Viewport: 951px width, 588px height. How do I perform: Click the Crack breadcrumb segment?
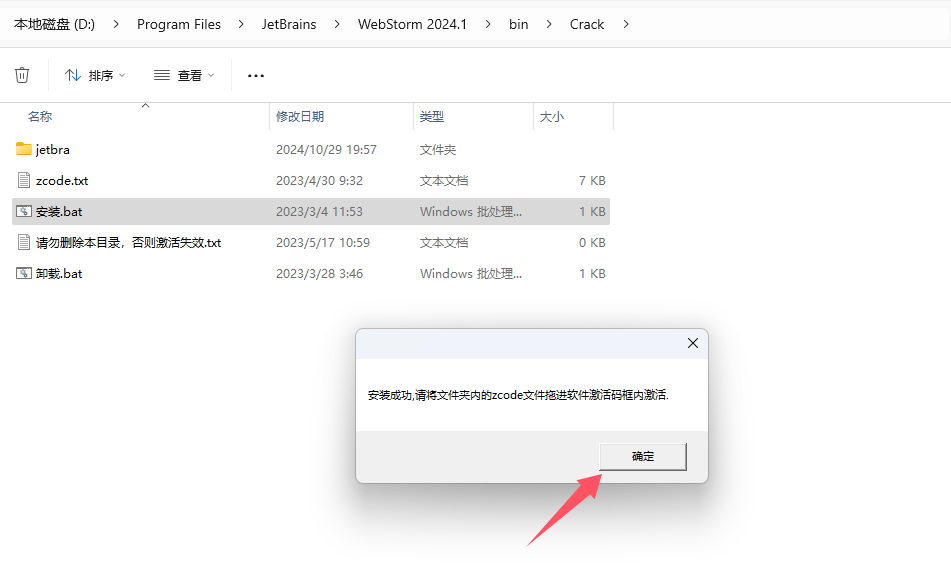[587, 24]
